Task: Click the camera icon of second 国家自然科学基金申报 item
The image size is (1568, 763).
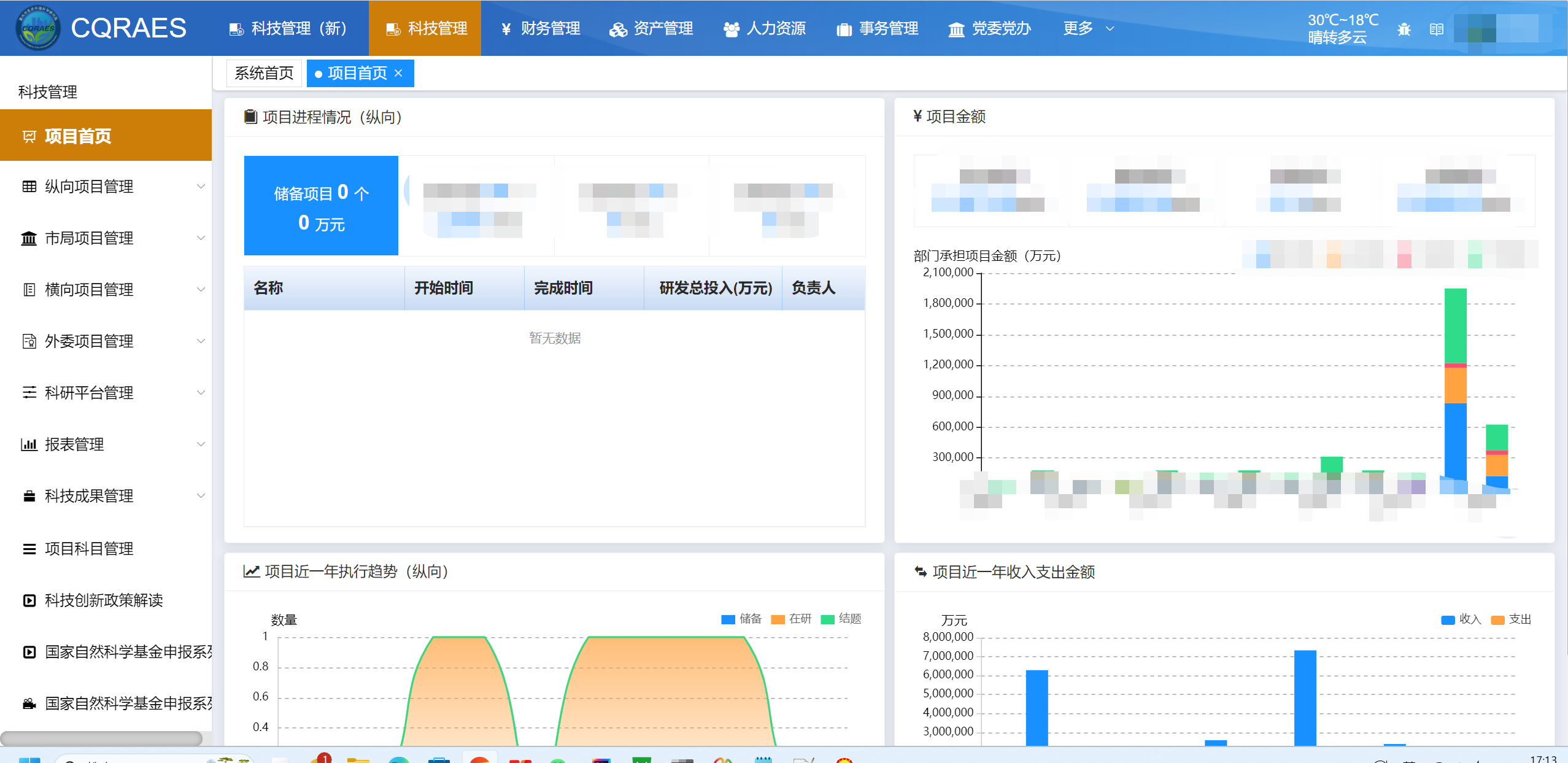Action: pos(29,703)
